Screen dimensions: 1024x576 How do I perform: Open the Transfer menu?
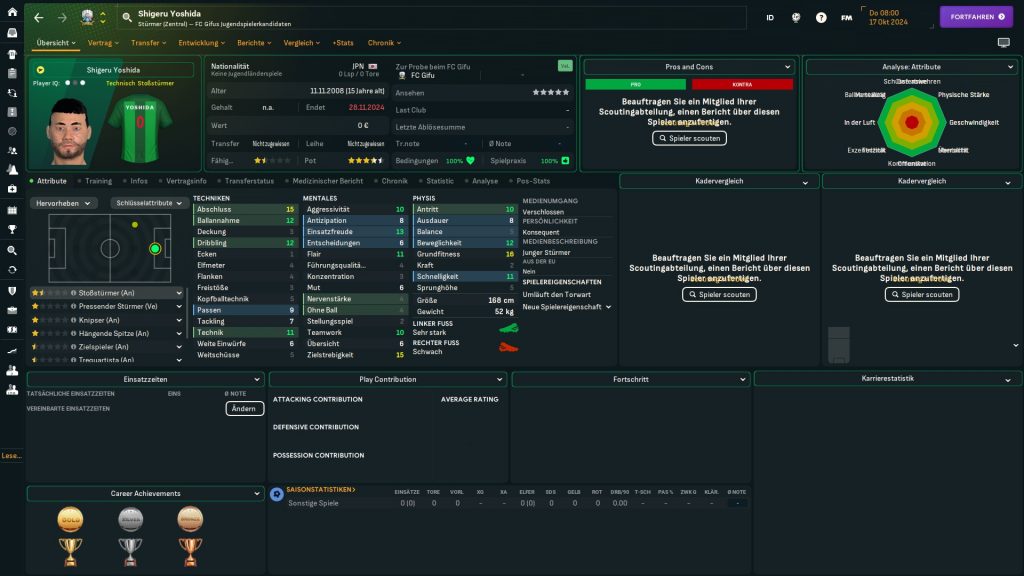[149, 43]
